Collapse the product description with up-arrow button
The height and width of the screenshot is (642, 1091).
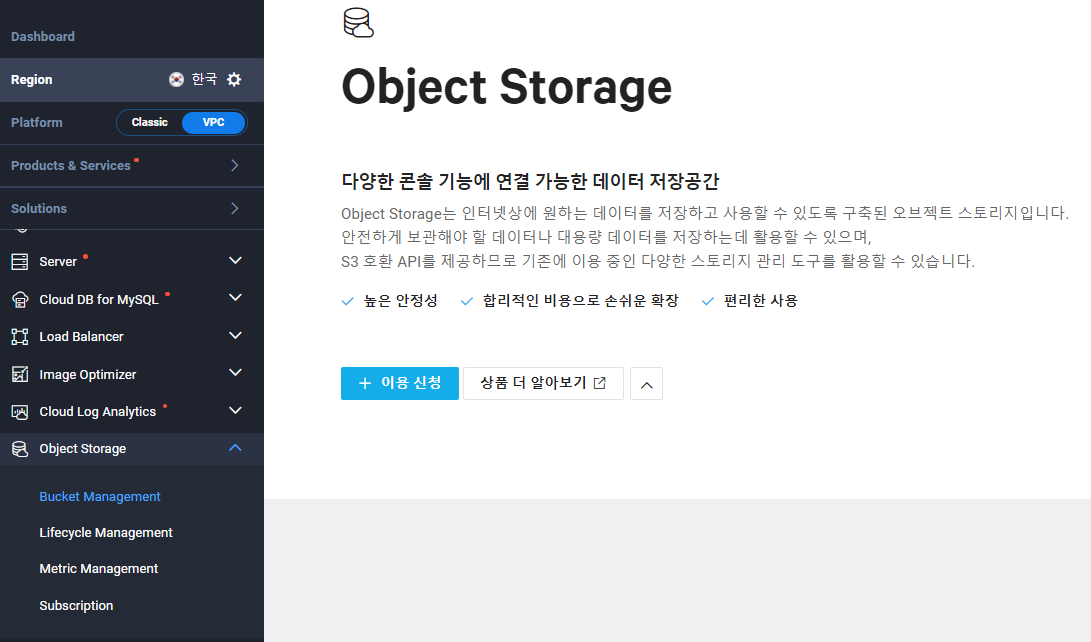pos(646,384)
